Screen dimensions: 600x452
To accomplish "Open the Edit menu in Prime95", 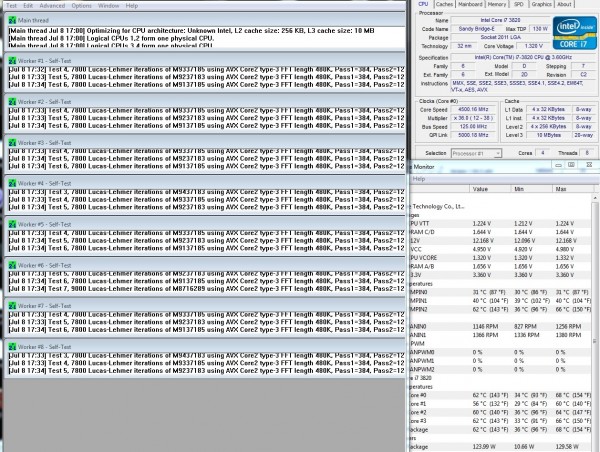I will [28, 6].
